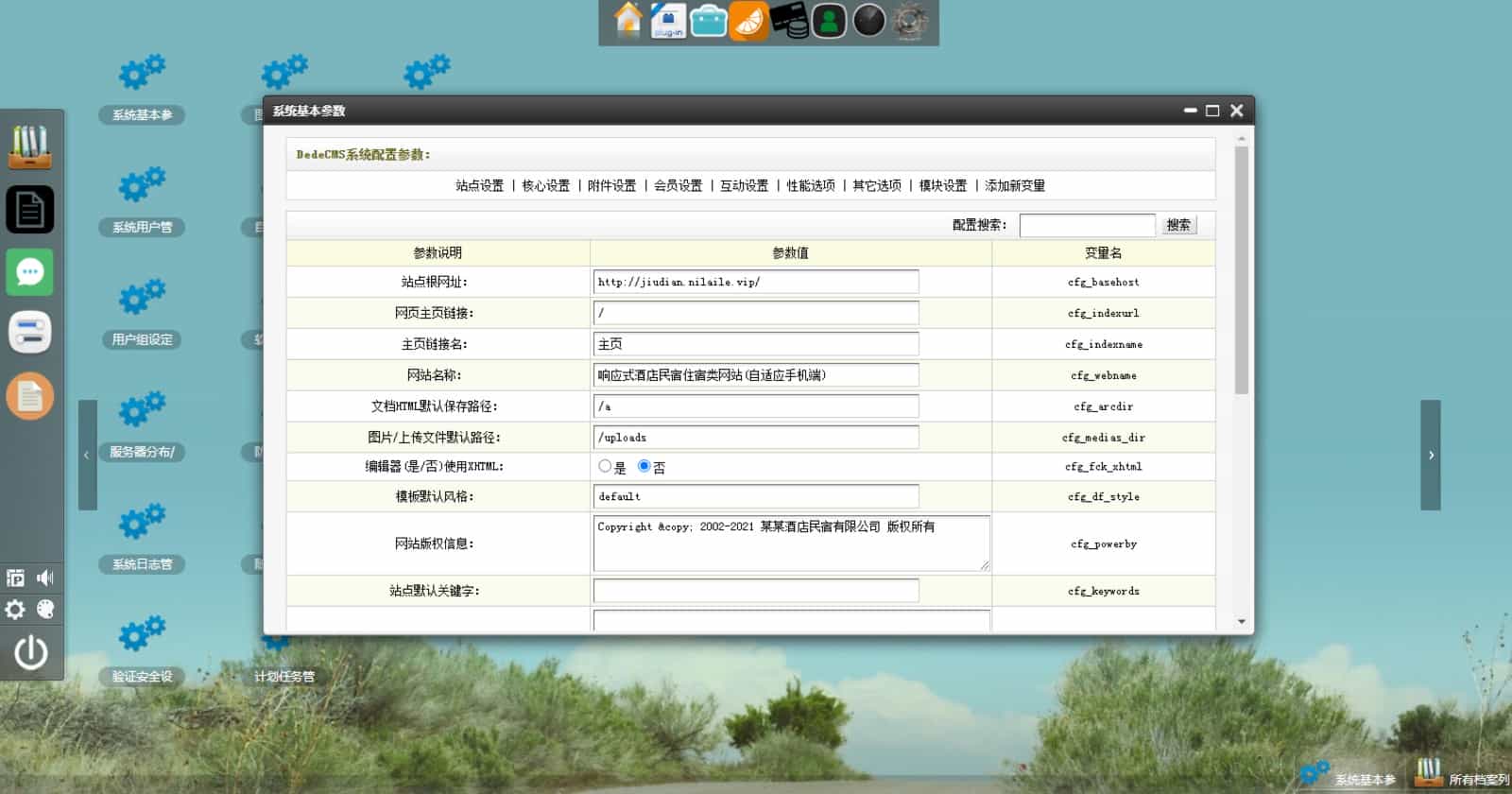Switch to 互动设置 tab
The height and width of the screenshot is (794, 1512).
(745, 185)
